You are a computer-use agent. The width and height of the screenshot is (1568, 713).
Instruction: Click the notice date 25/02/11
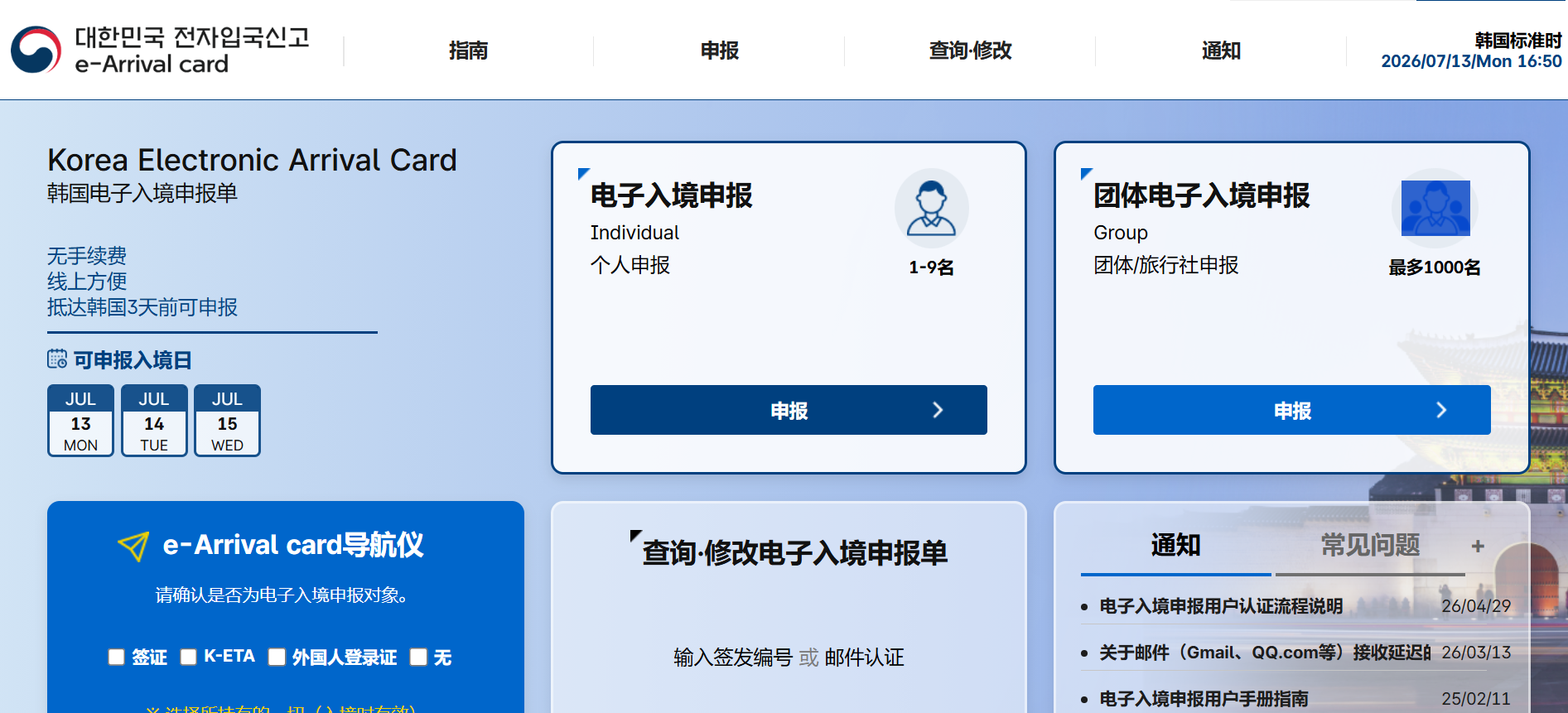pos(1476,699)
